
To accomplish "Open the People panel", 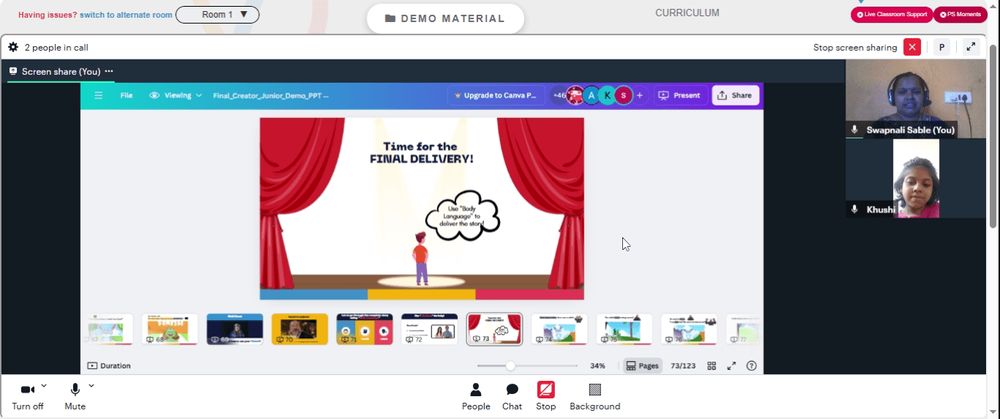I will (x=476, y=397).
